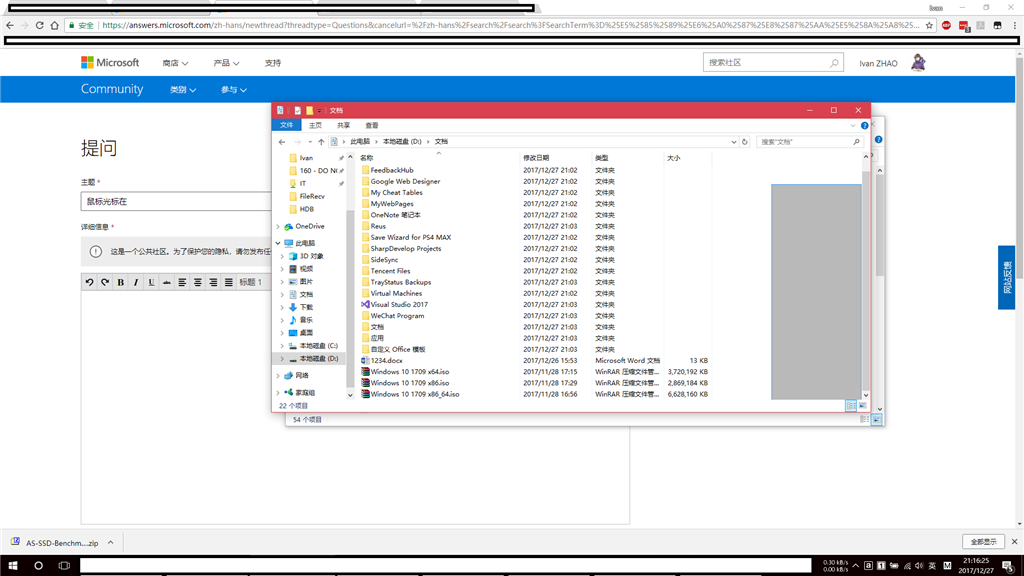Click the 主题 subject input field
Screen dimensions: 1024x576
[176, 201]
